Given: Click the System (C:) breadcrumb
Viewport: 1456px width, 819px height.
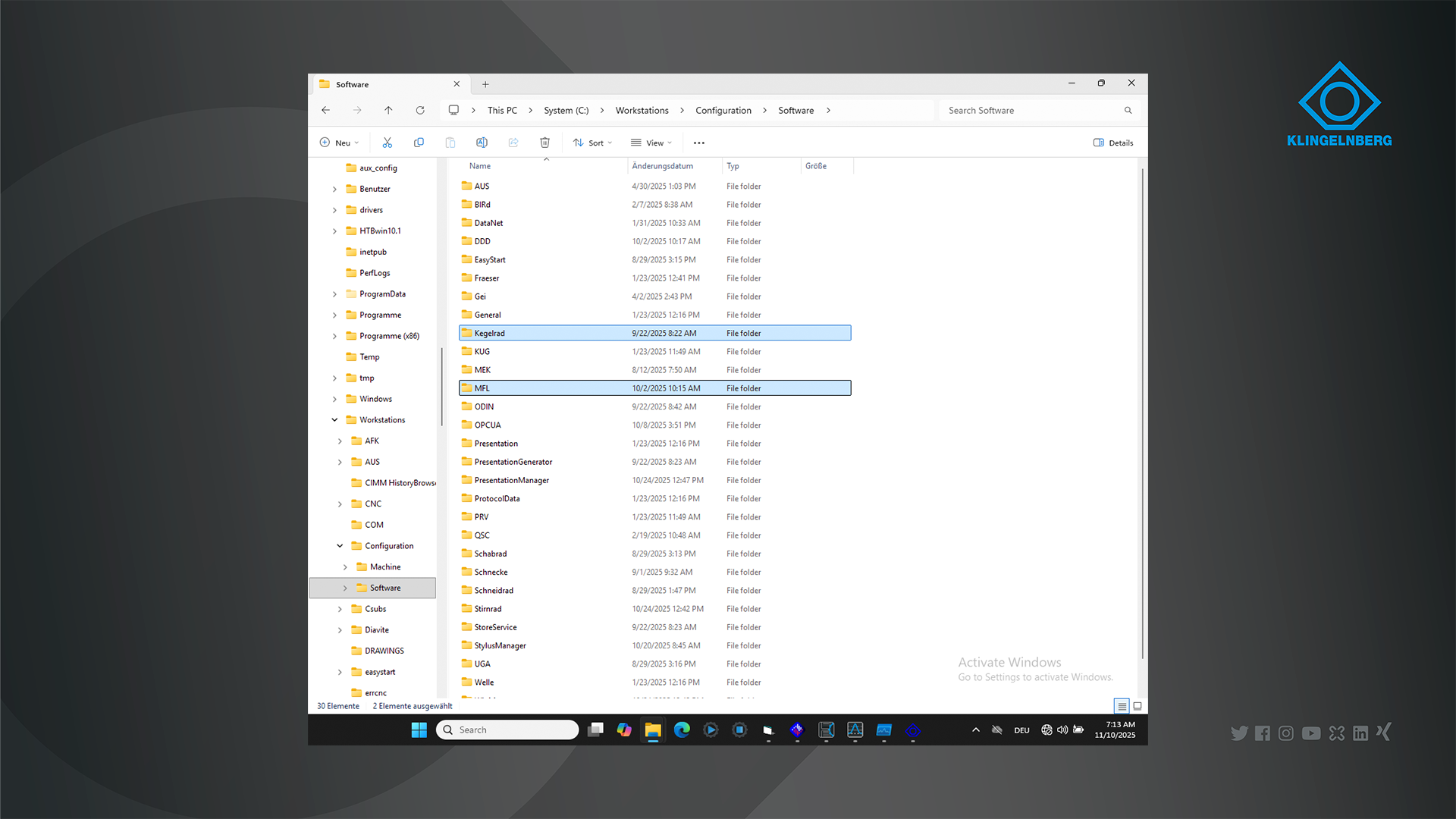Looking at the screenshot, I should 566,111.
